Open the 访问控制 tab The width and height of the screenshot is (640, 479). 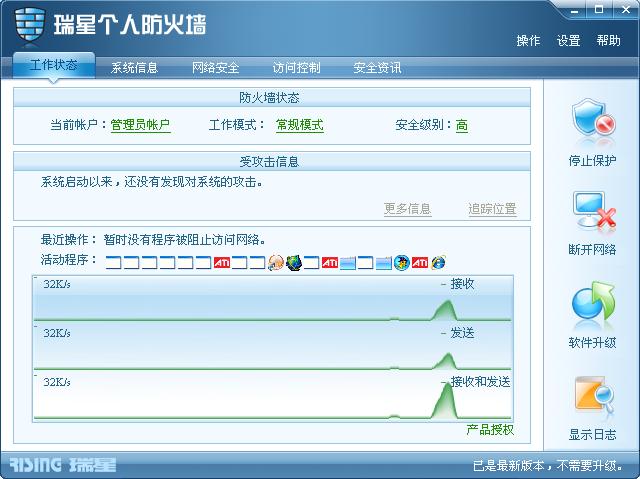pos(296,67)
